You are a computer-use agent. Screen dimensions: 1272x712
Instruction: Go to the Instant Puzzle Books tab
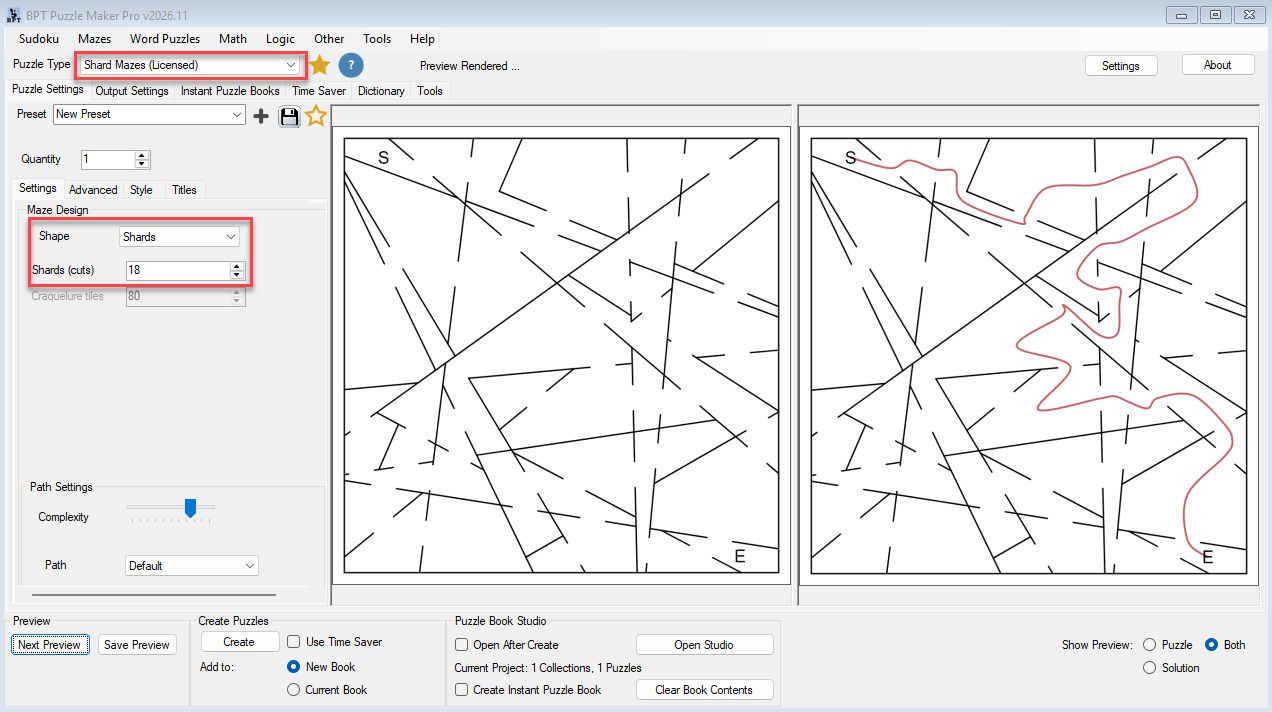[230, 91]
